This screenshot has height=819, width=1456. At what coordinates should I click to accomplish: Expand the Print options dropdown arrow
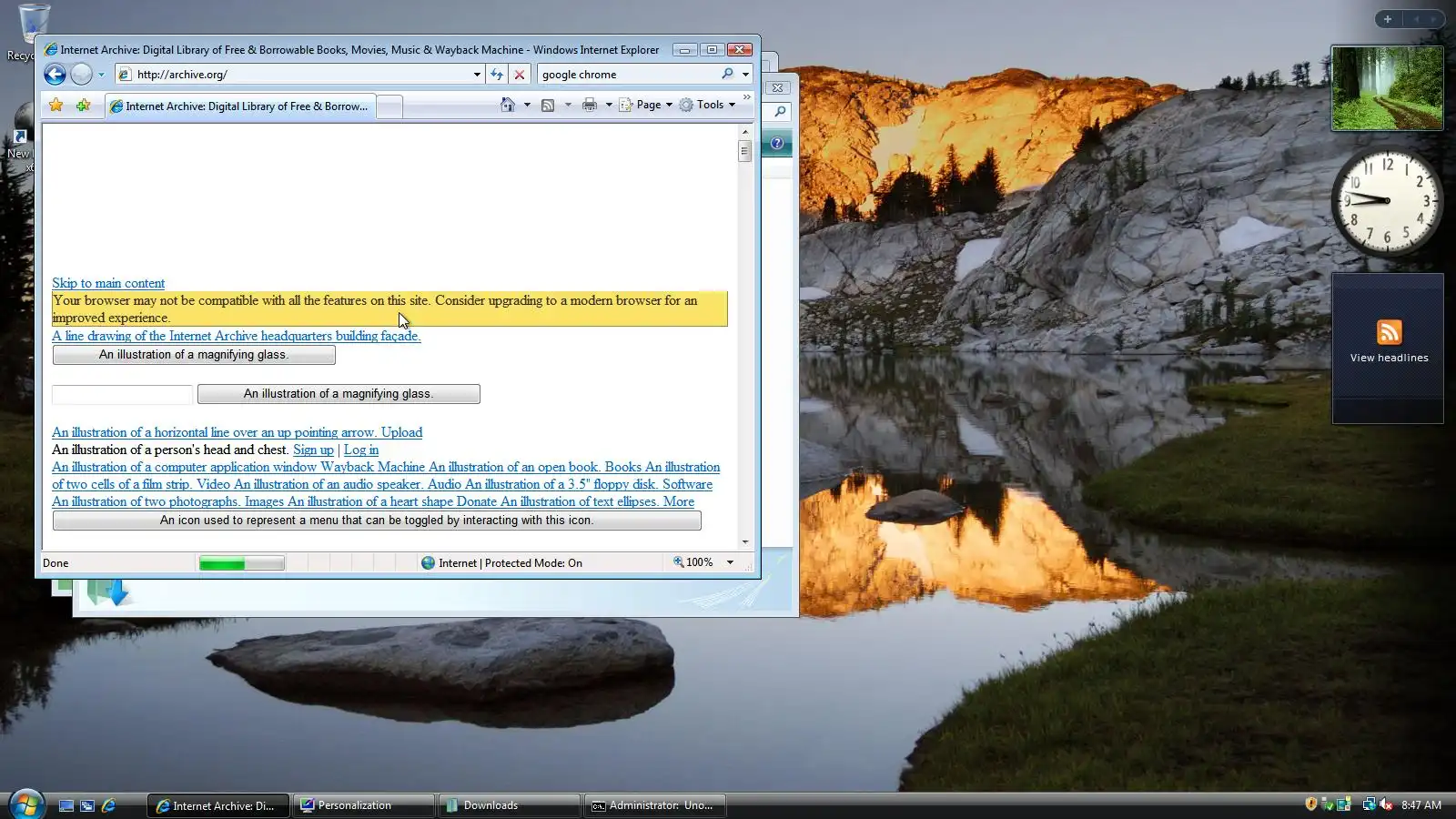click(609, 105)
